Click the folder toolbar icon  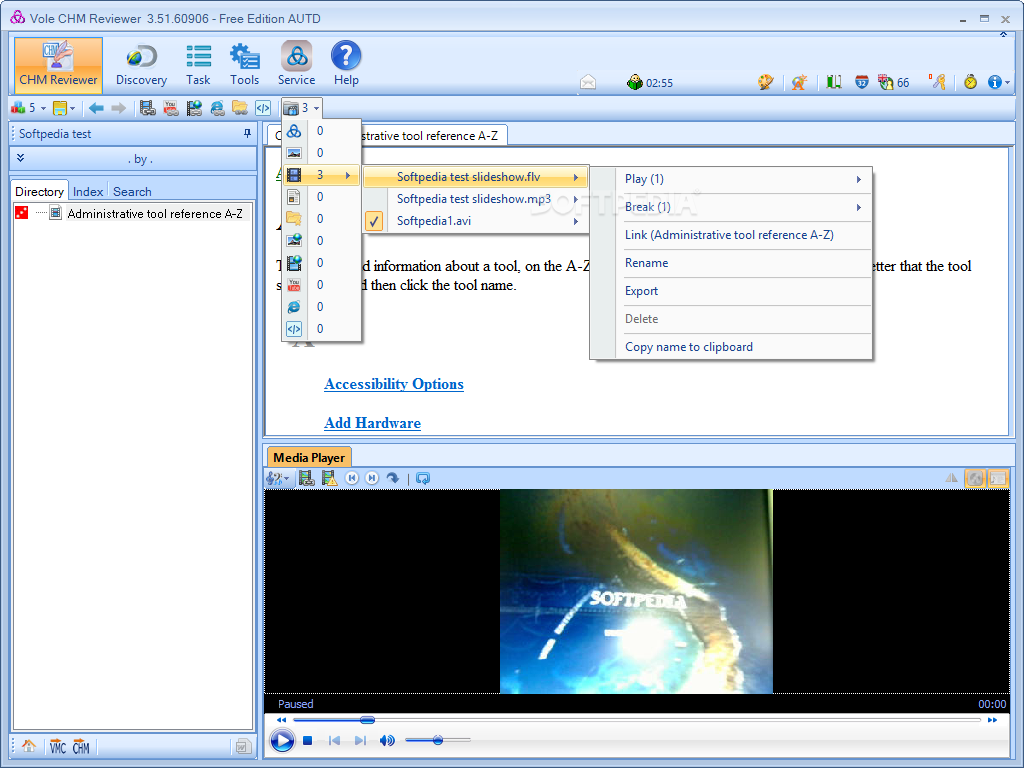tap(240, 108)
